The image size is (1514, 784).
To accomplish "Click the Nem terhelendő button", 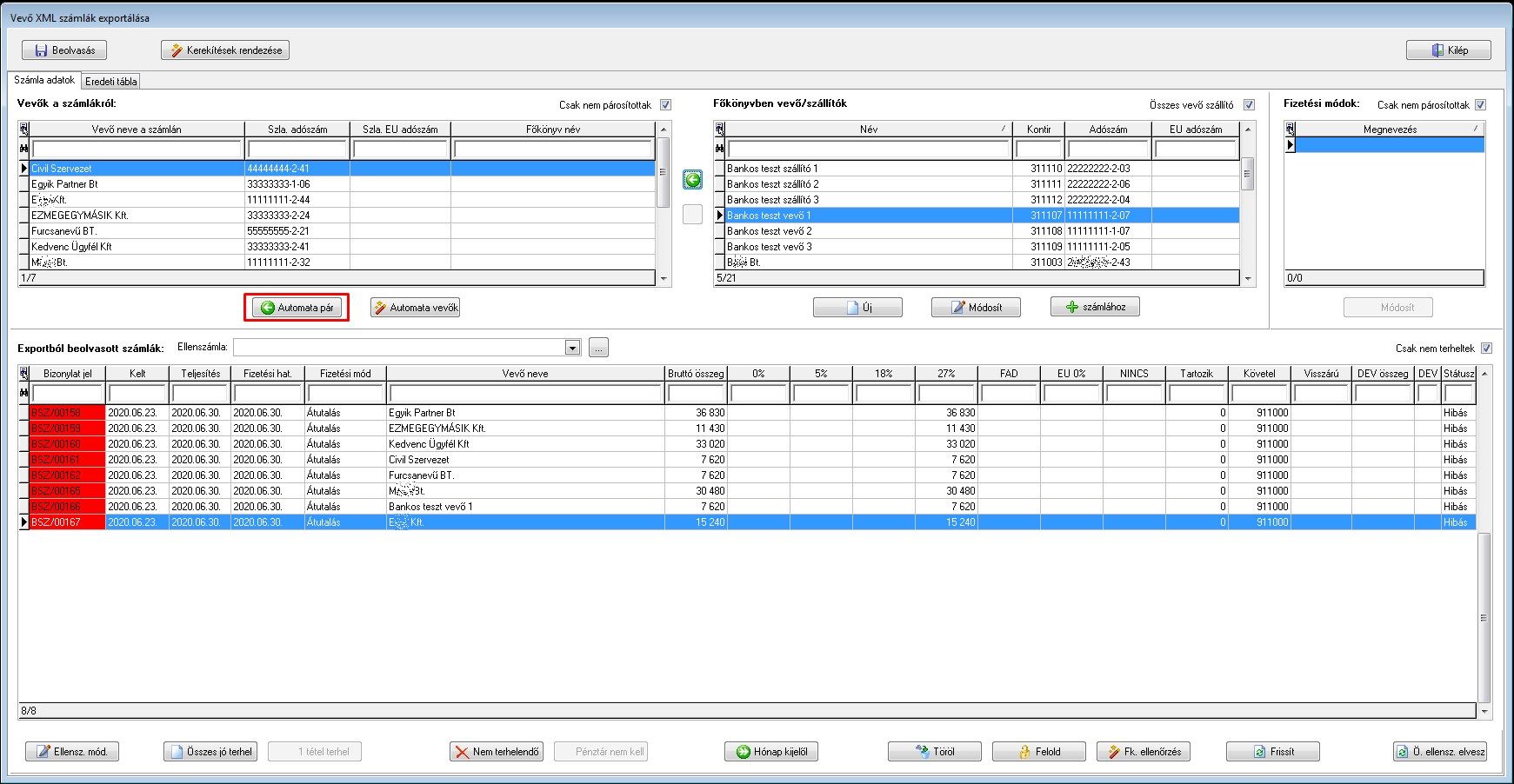I will point(497,752).
